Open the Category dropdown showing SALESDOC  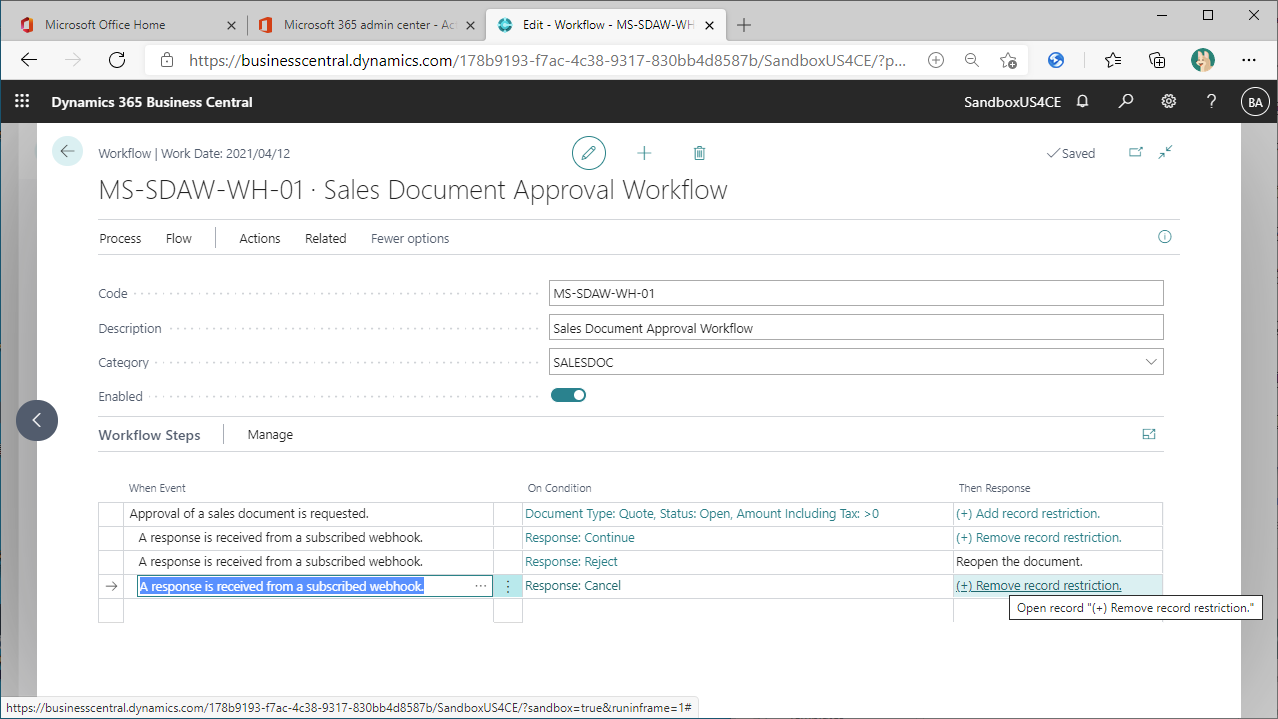pos(1151,361)
